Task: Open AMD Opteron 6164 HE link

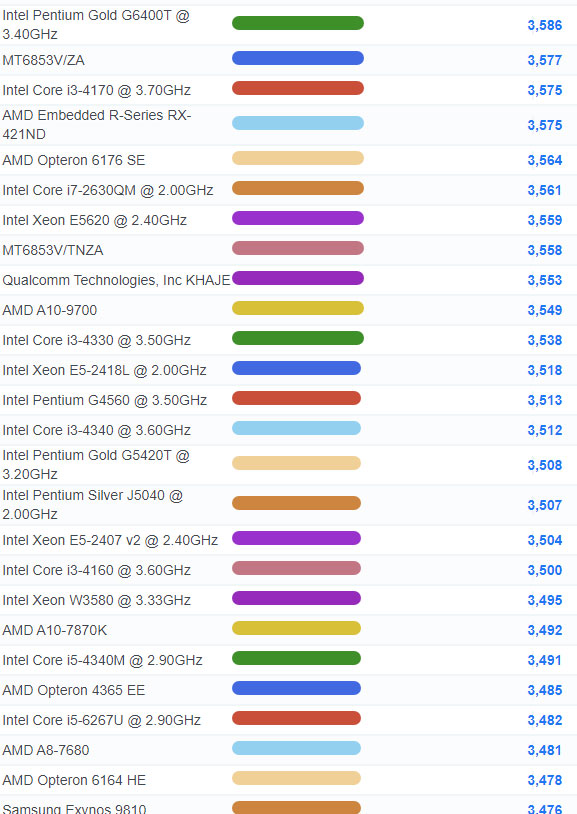Action: pyautogui.click(x=74, y=781)
